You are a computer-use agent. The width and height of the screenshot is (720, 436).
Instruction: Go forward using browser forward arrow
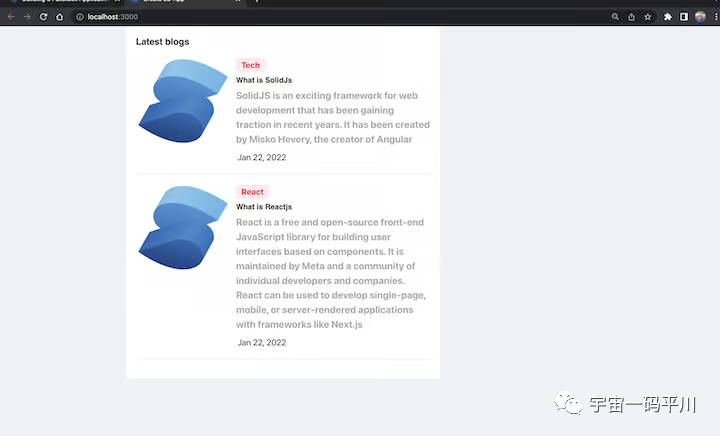click(x=27, y=17)
